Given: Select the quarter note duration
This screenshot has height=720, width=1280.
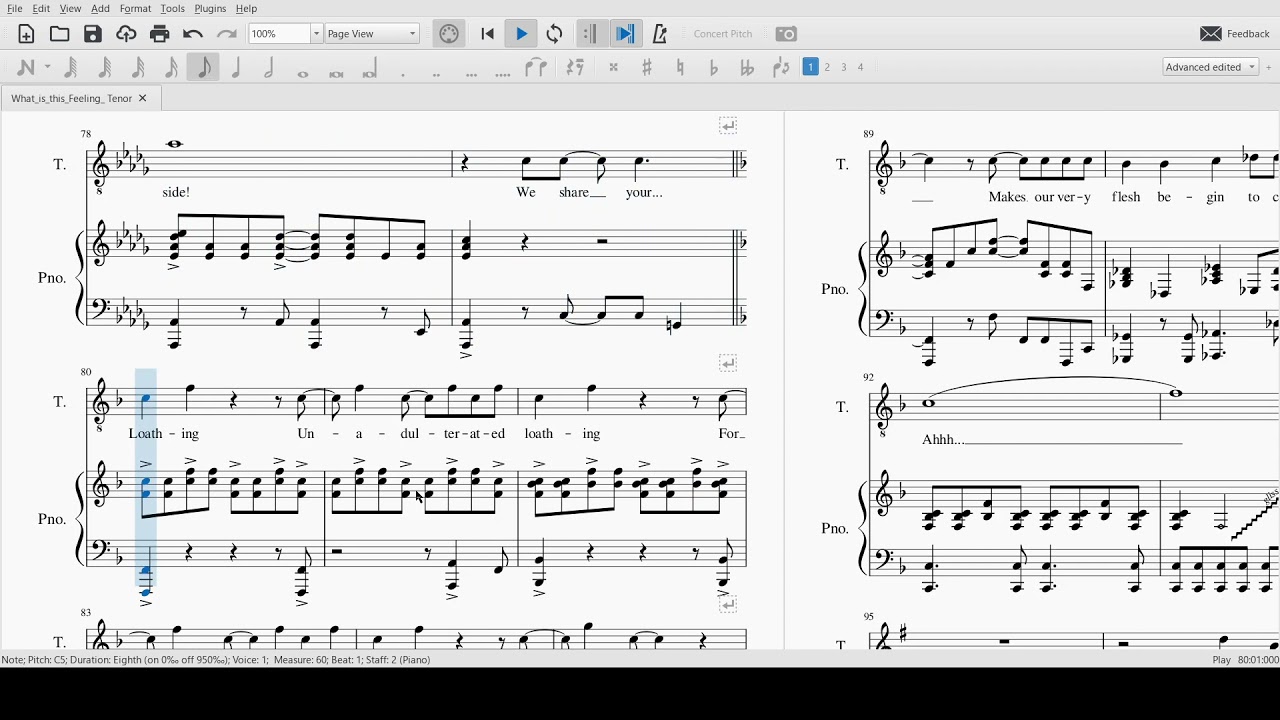Looking at the screenshot, I should tap(237, 67).
